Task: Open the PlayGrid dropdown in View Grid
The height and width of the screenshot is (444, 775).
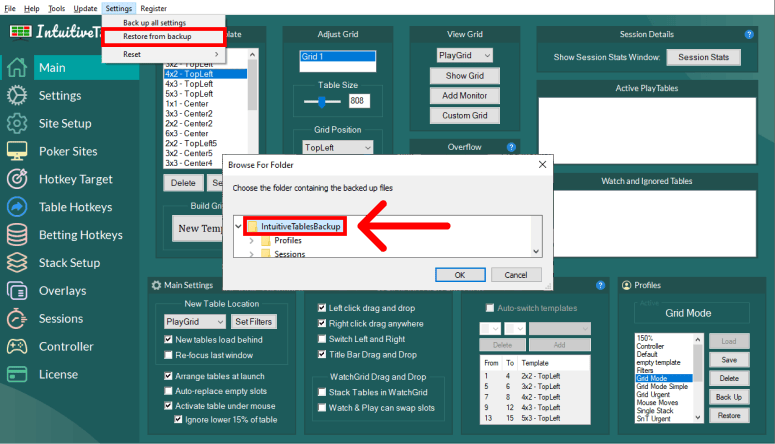Action: 465,55
